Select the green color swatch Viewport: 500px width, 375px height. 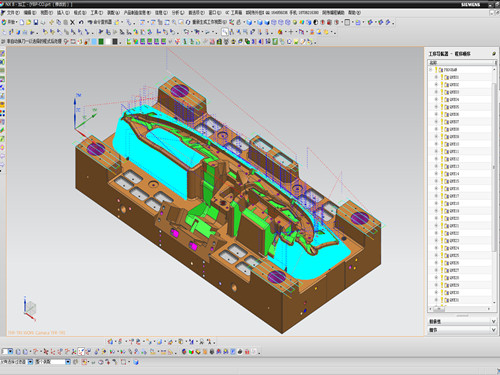coord(101,42)
